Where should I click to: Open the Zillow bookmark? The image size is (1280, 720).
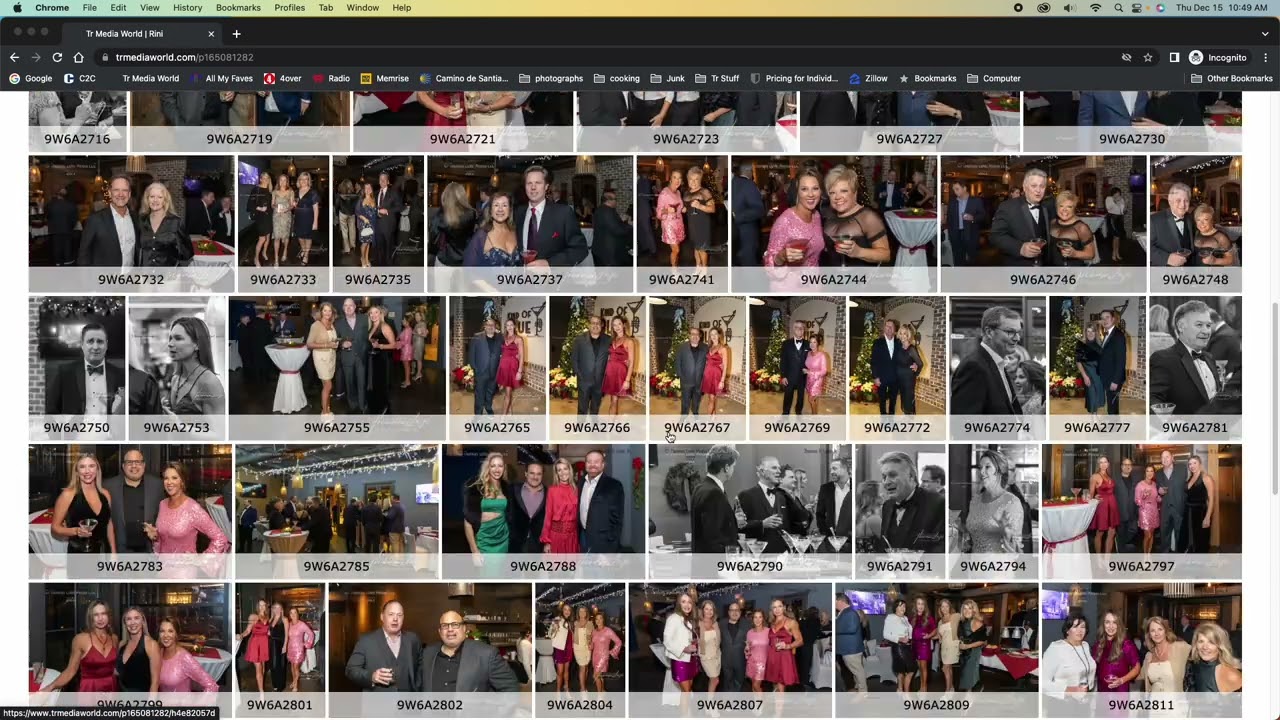coord(869,78)
